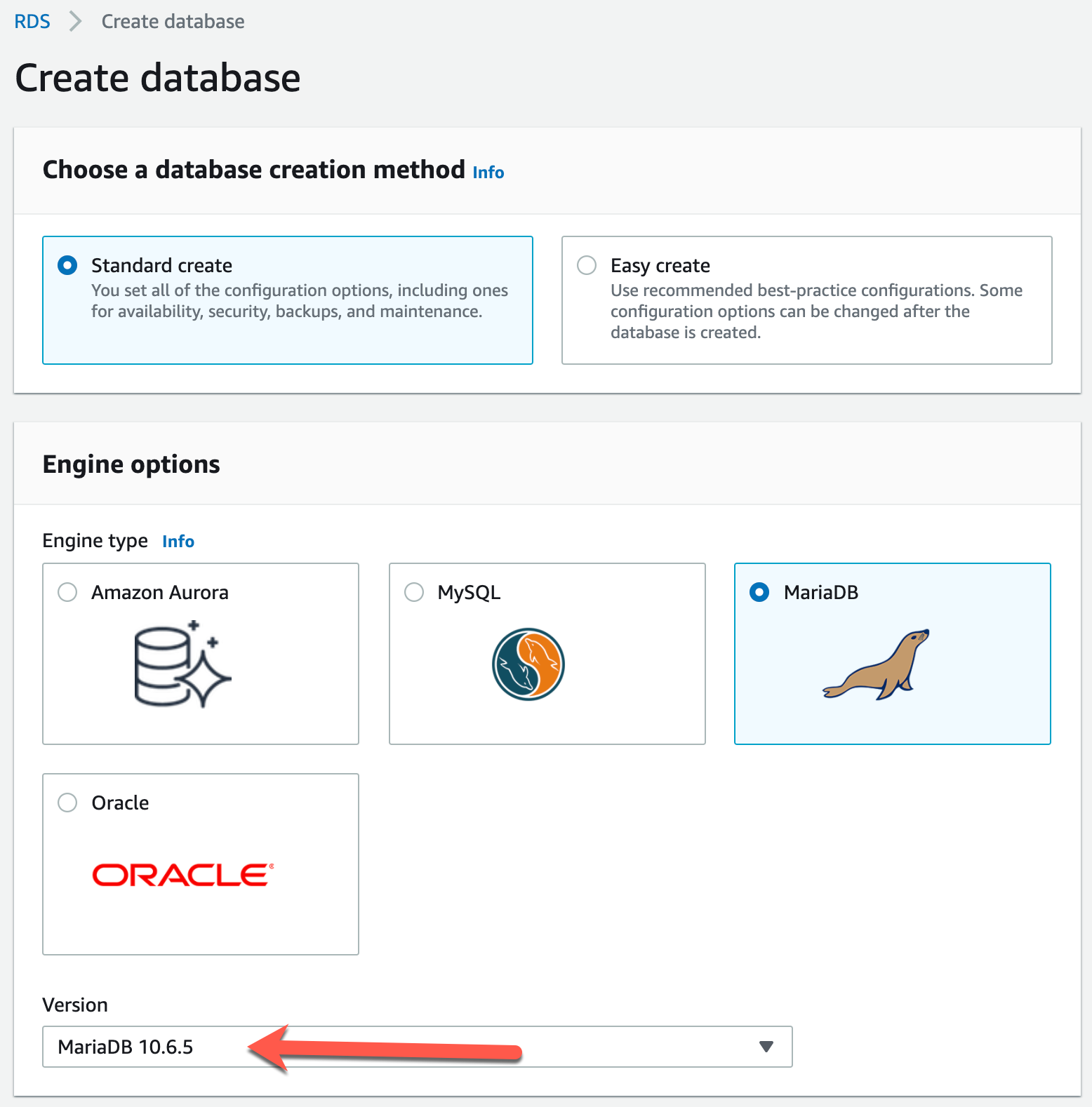This screenshot has height=1107, width=1092.
Task: Select the Standard create radio button
Action: [x=67, y=266]
